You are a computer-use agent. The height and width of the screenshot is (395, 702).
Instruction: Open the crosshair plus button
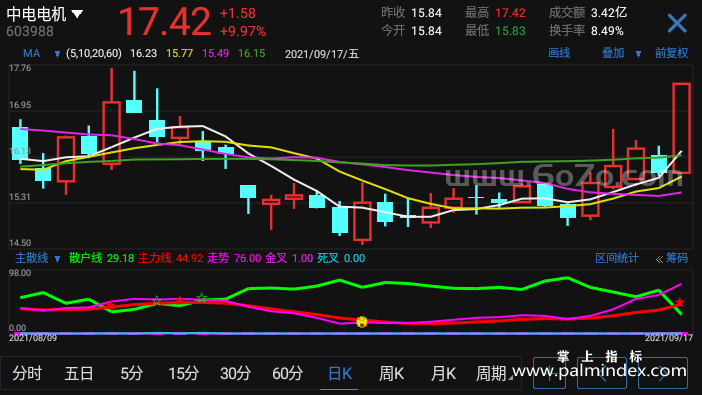[549, 373]
